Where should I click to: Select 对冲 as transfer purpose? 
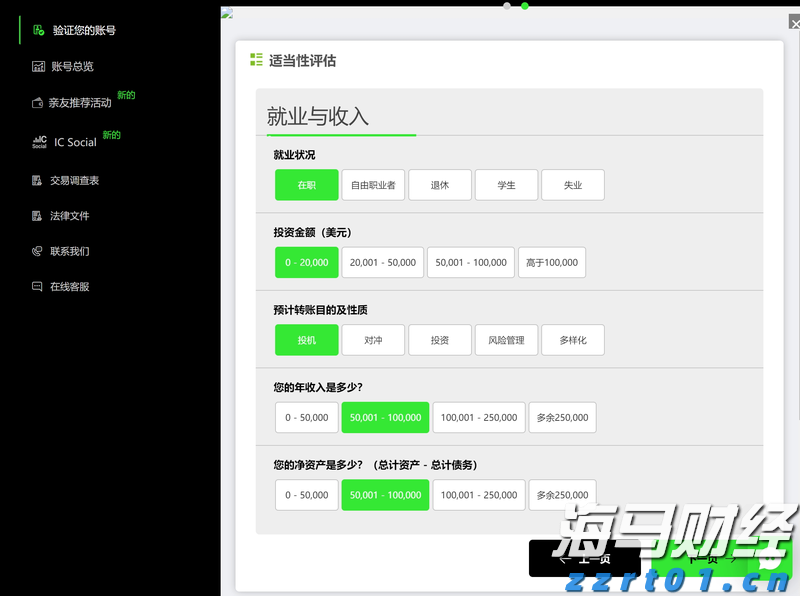[373, 340]
